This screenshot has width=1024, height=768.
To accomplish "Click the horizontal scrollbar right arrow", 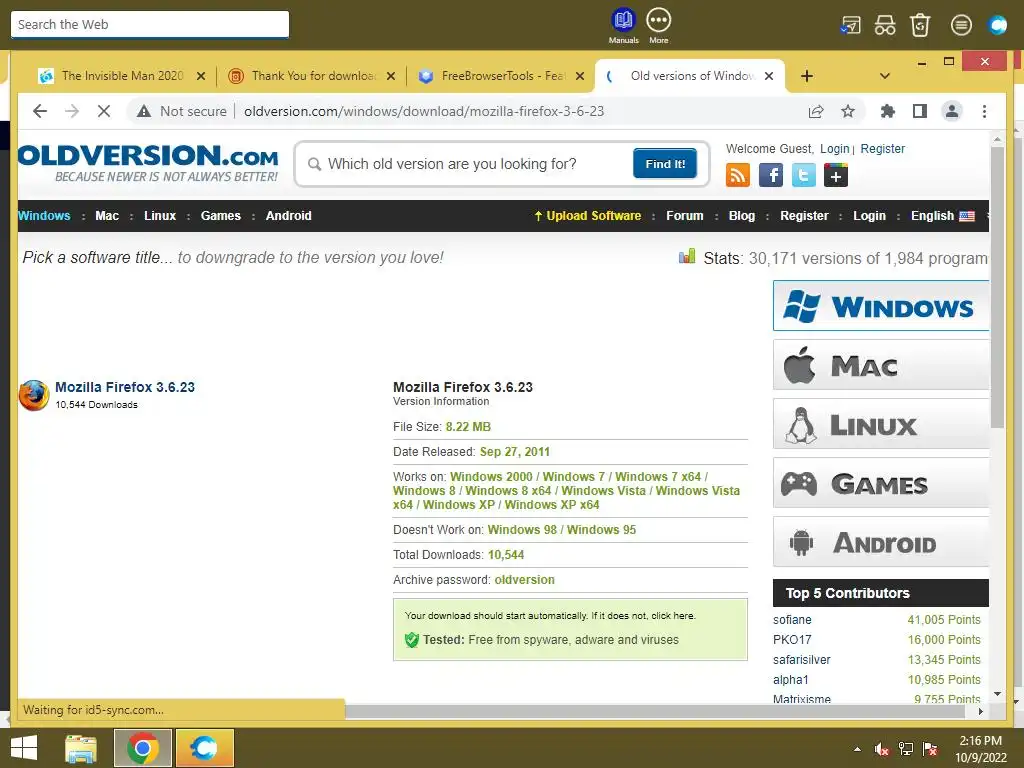I will point(980,711).
